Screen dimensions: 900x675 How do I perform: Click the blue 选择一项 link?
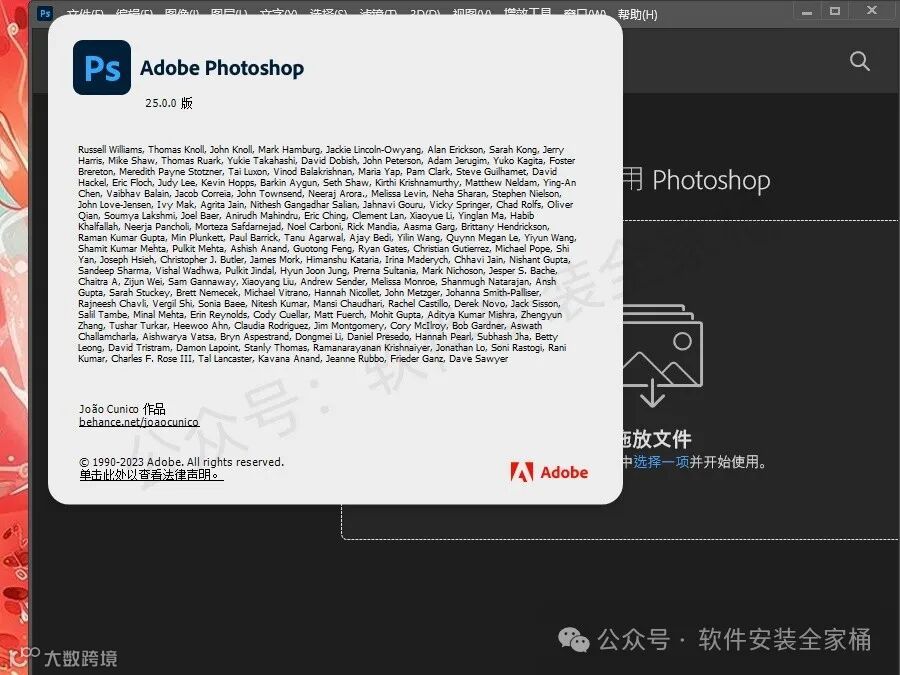[661, 461]
